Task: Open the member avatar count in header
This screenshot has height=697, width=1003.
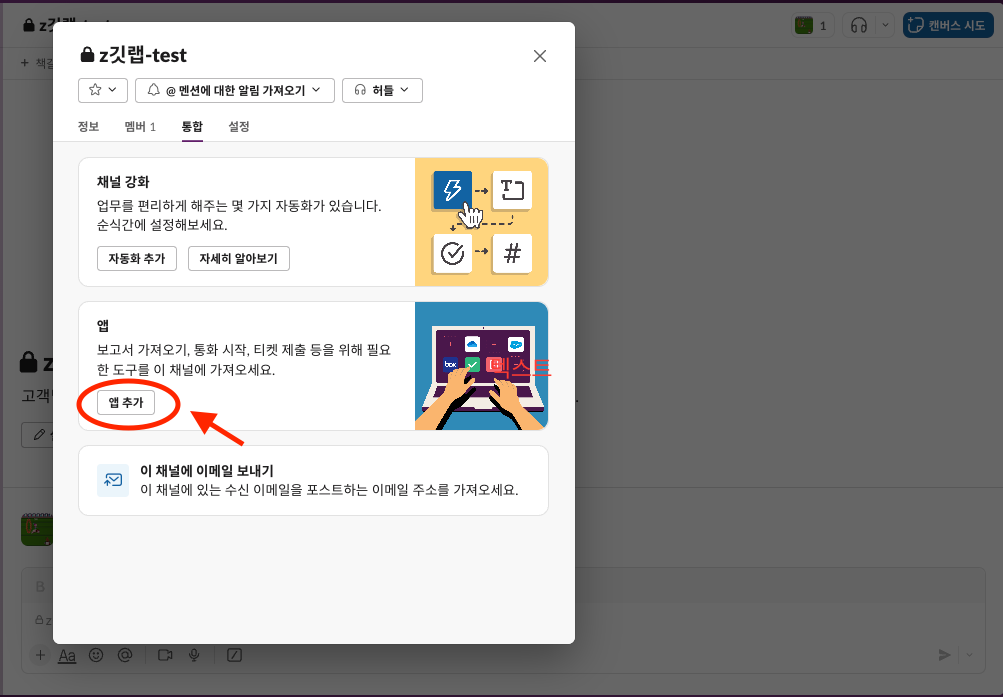Action: tap(812, 25)
